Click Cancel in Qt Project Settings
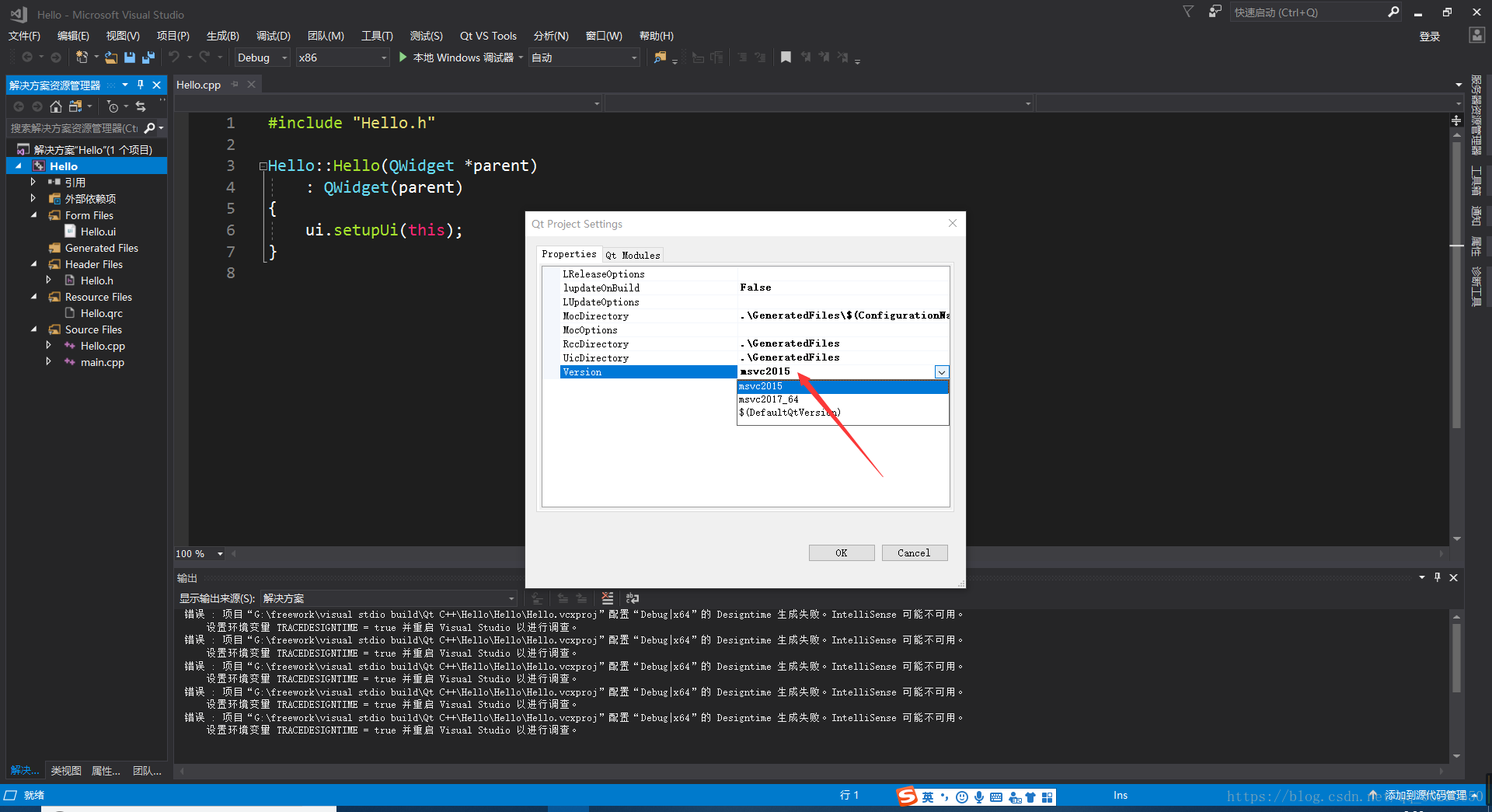This screenshot has height=812, width=1492. (914, 553)
